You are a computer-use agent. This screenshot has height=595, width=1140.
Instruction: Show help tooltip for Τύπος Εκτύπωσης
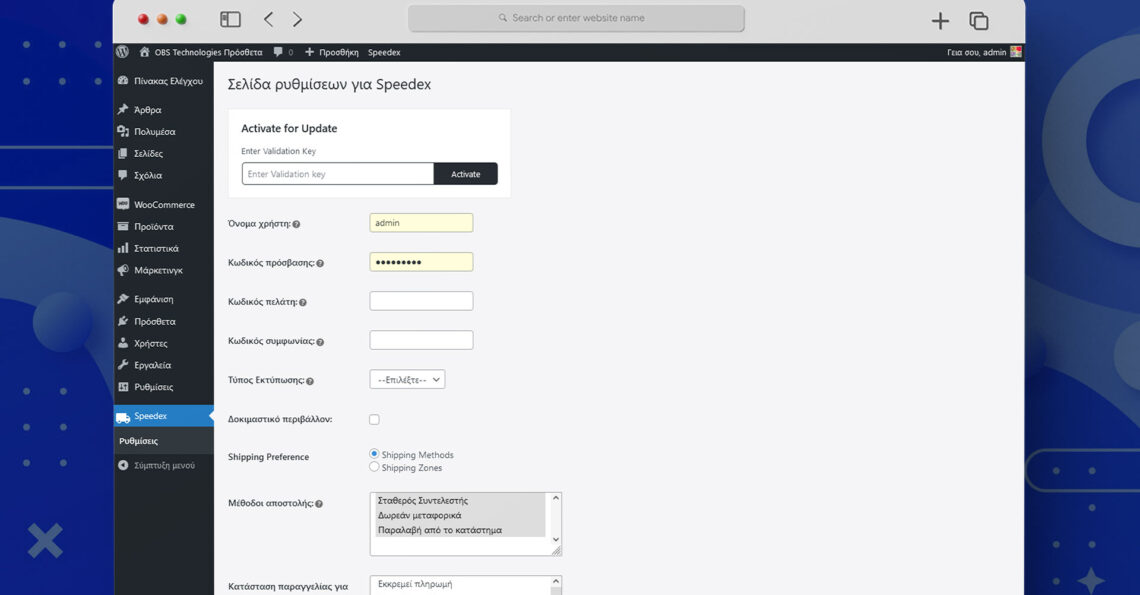[x=310, y=381]
